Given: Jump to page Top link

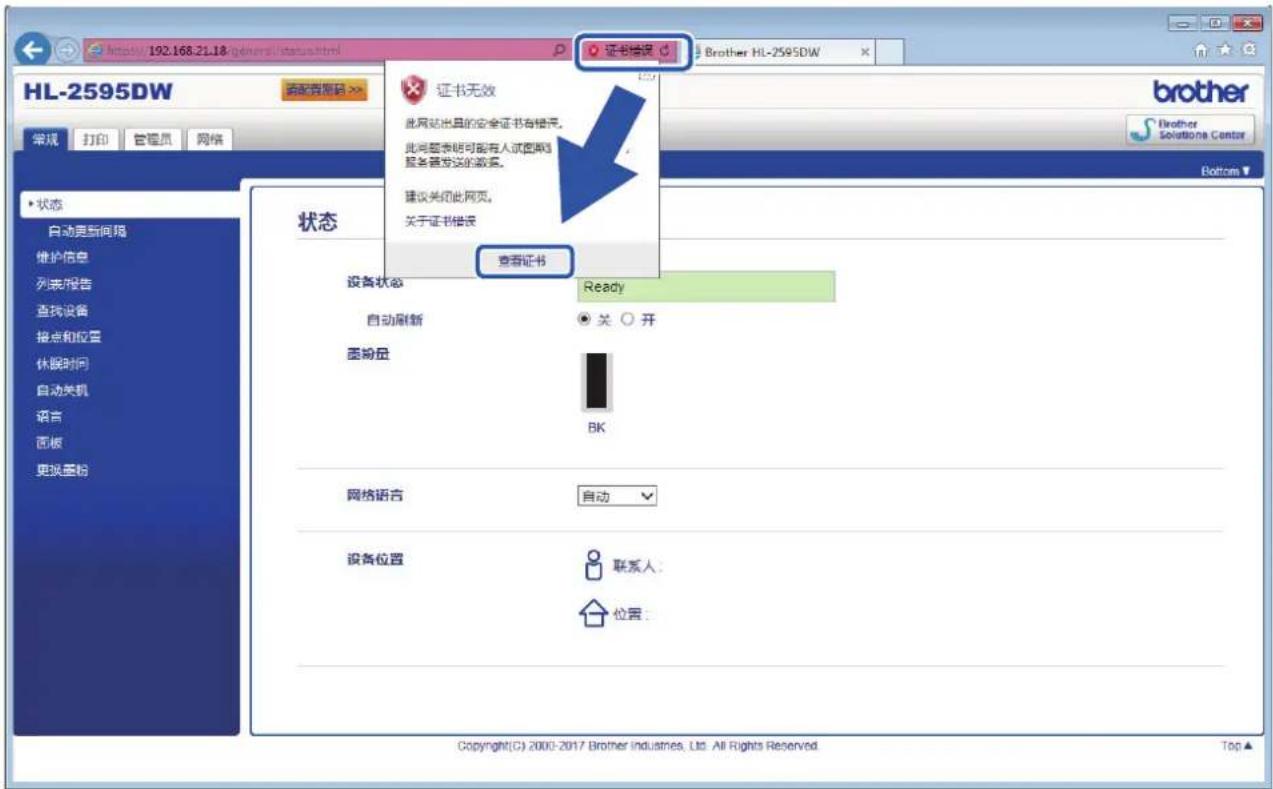Looking at the screenshot, I should coord(1235,746).
